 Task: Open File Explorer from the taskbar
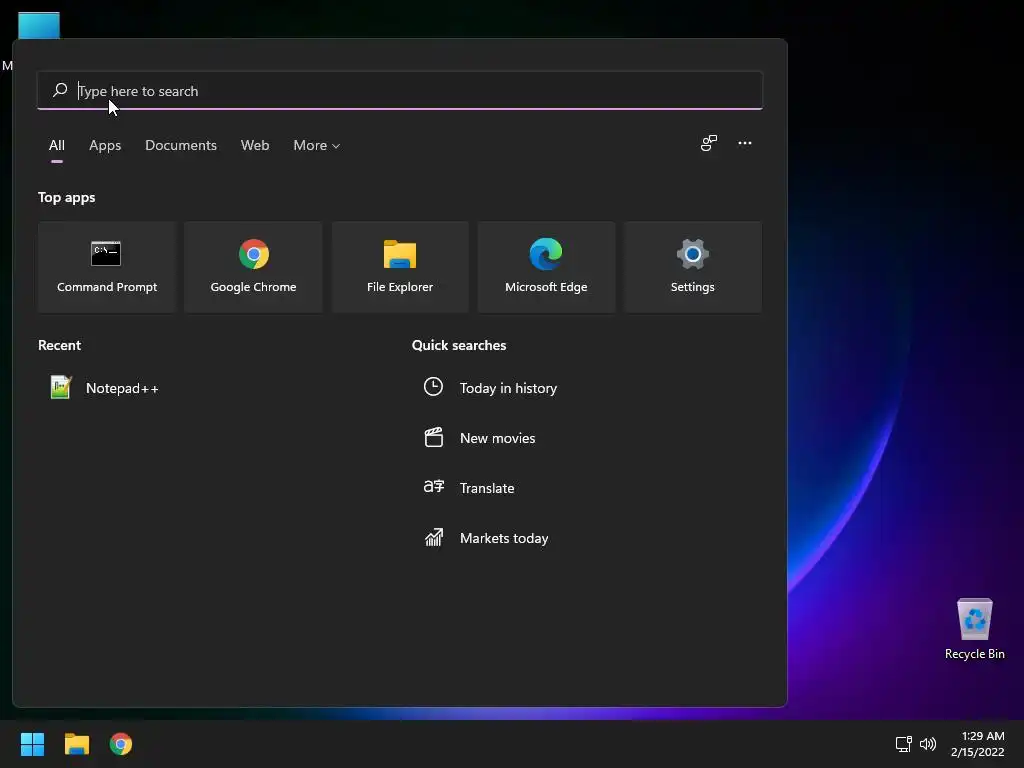click(x=76, y=744)
